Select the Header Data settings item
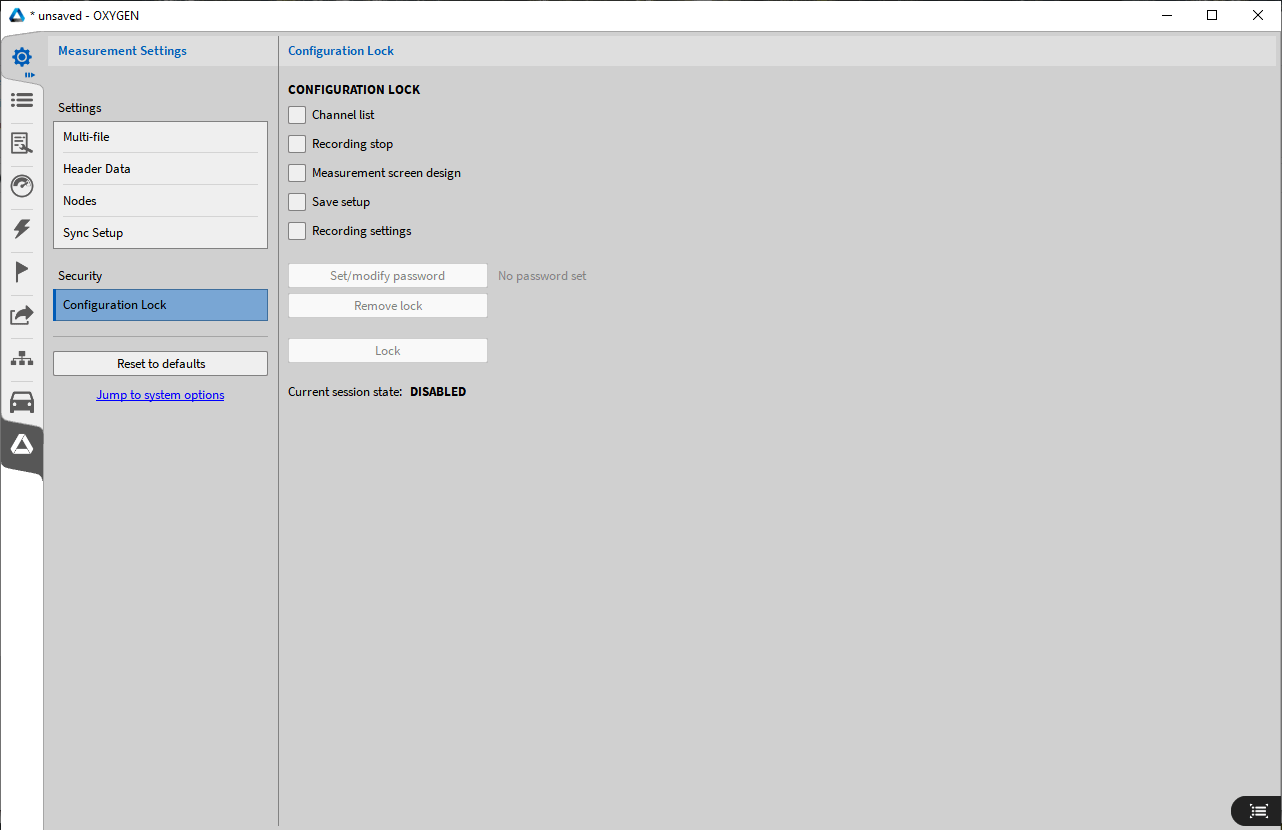Viewport: 1282px width, 830px height. (160, 169)
